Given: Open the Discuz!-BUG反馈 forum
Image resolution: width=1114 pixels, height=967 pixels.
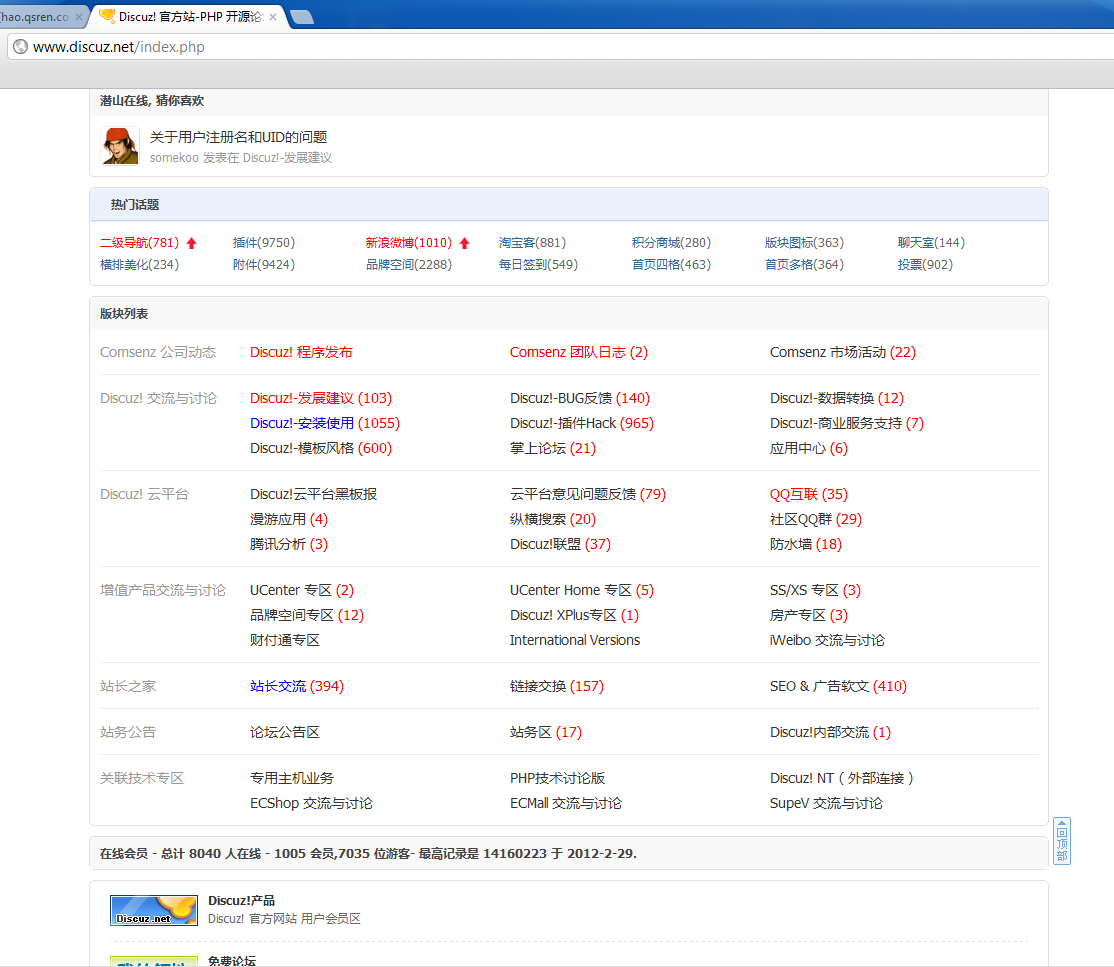Looking at the screenshot, I should coord(561,399).
